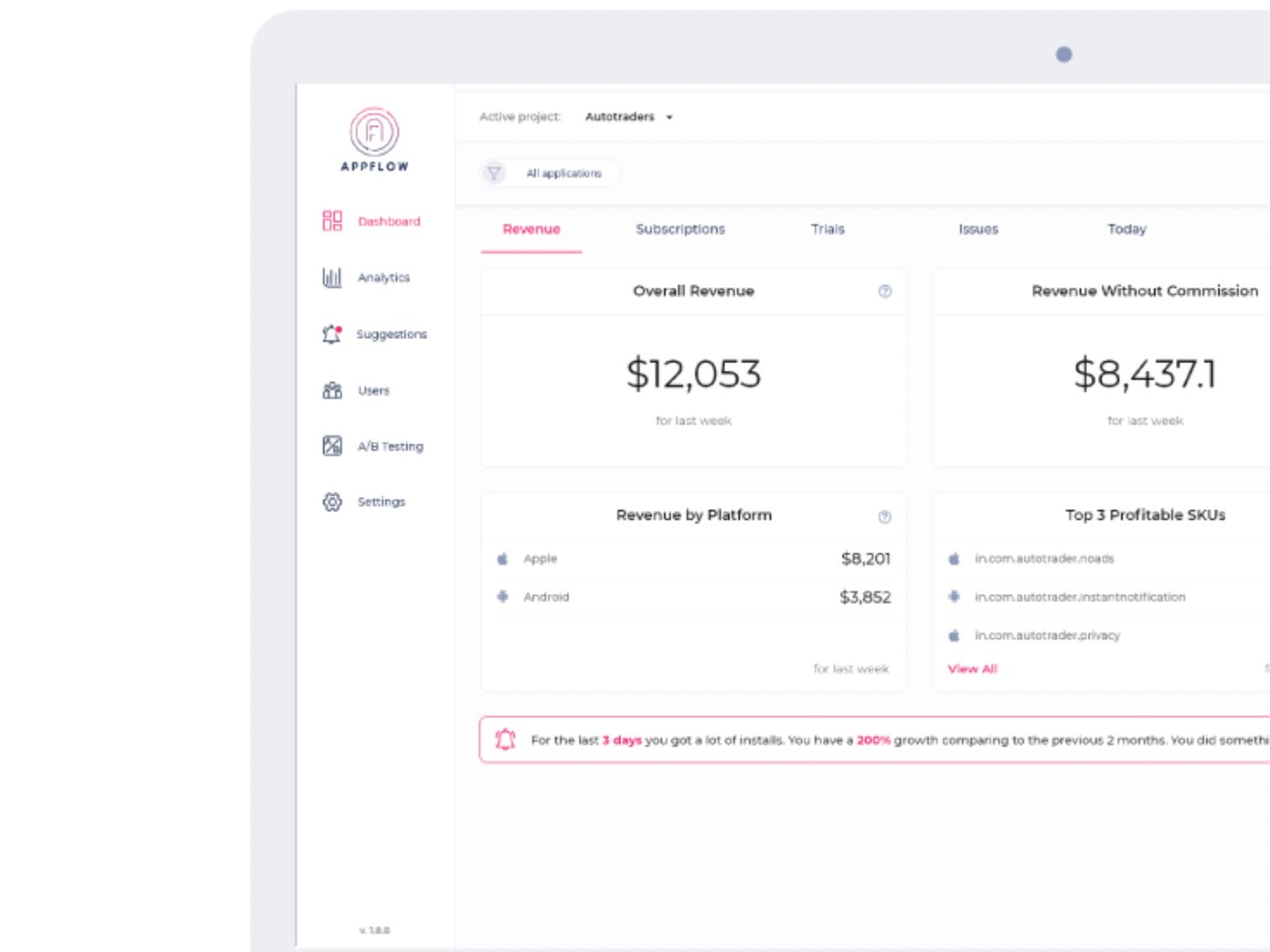This screenshot has height=952, width=1270.
Task: Click the in.com.autotrader.privacy SKU name
Action: point(1047,635)
